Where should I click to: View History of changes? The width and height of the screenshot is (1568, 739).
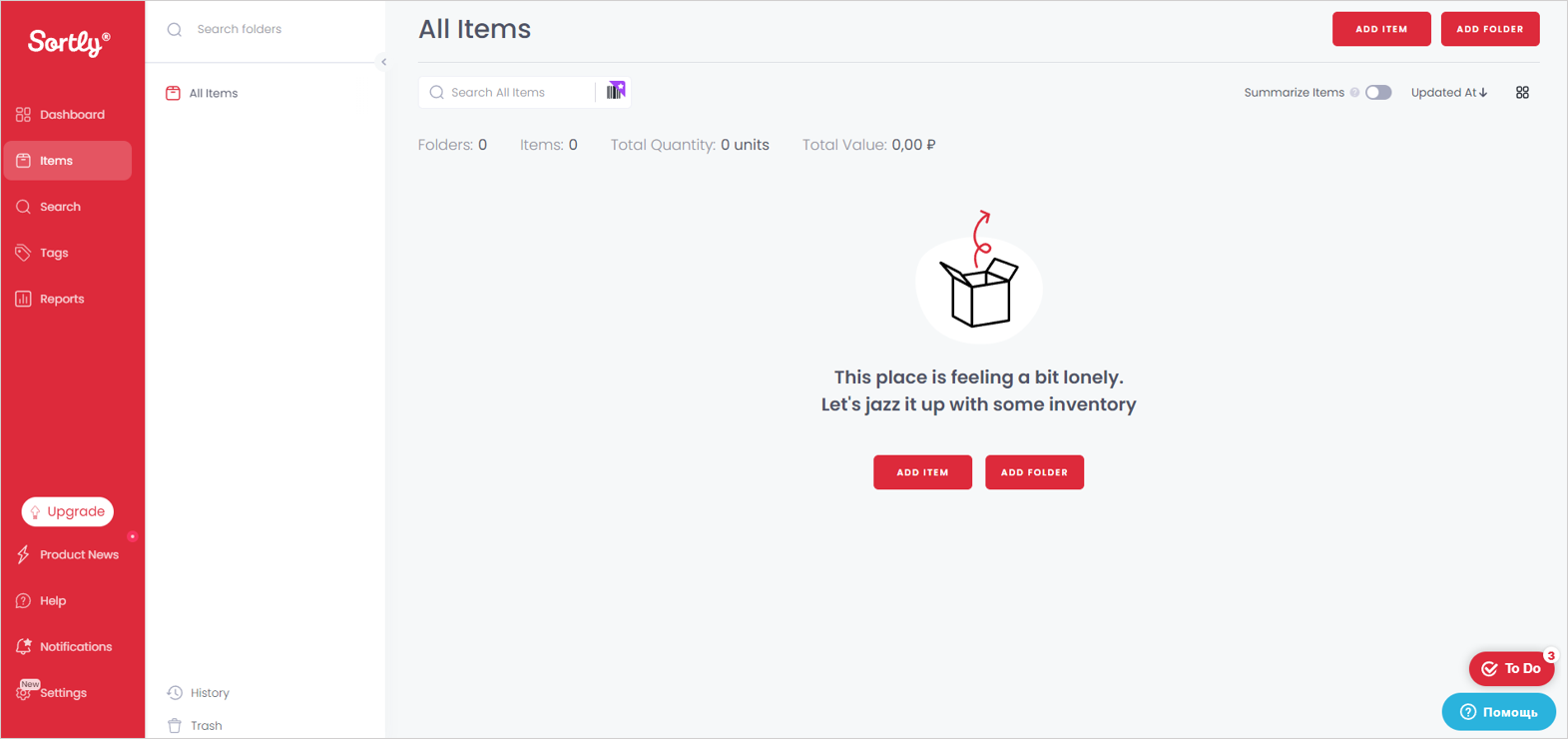click(209, 693)
